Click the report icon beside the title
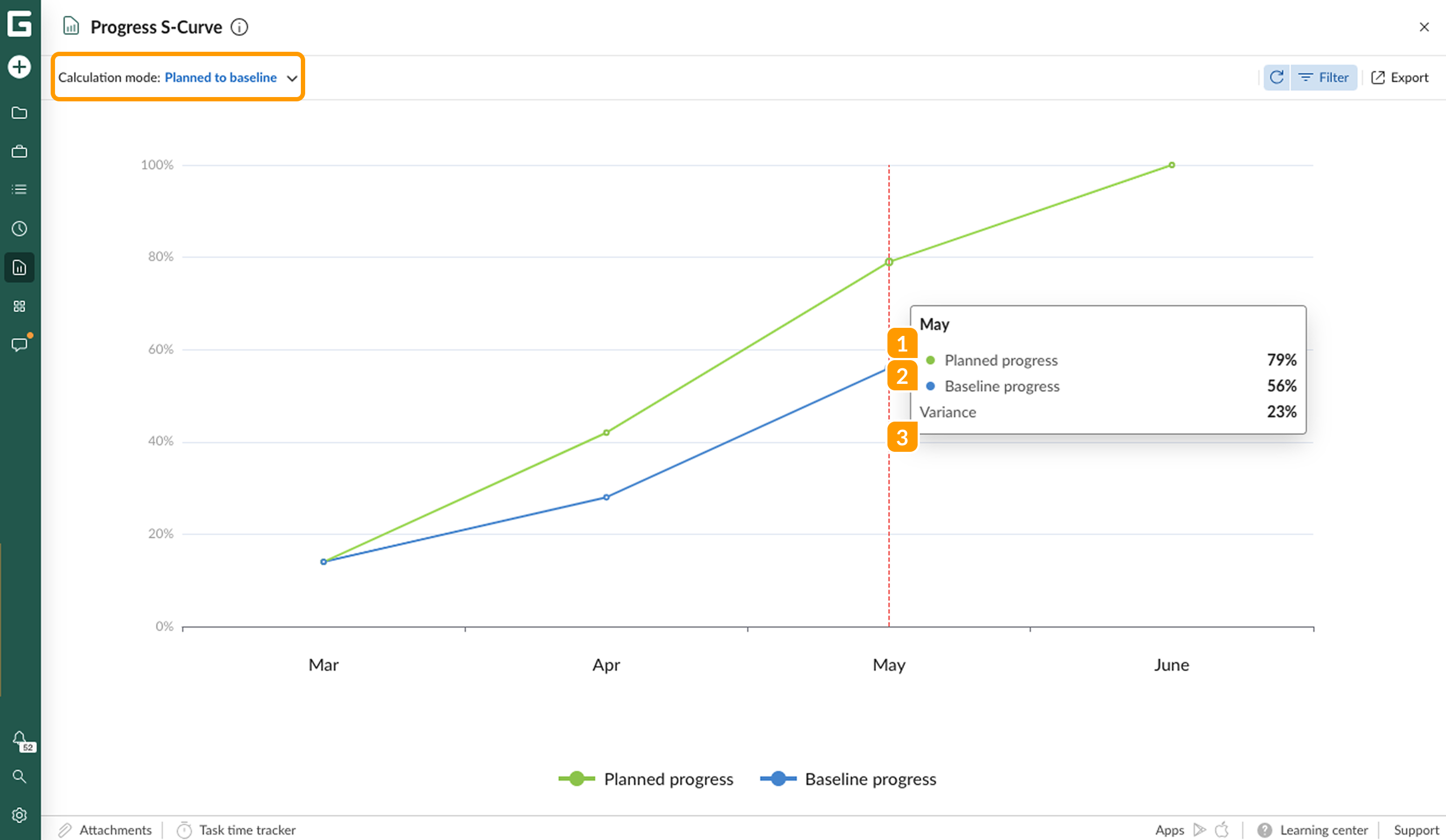 [71, 26]
